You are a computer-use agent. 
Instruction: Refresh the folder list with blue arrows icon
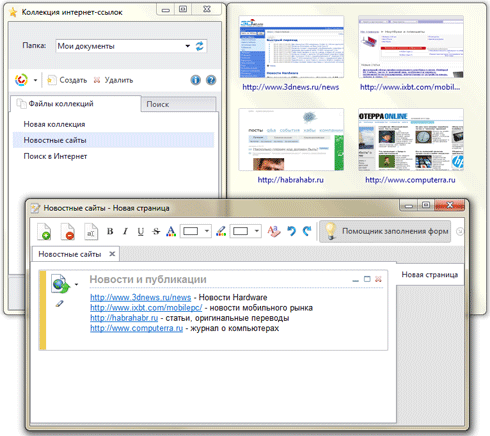pyautogui.click(x=199, y=46)
